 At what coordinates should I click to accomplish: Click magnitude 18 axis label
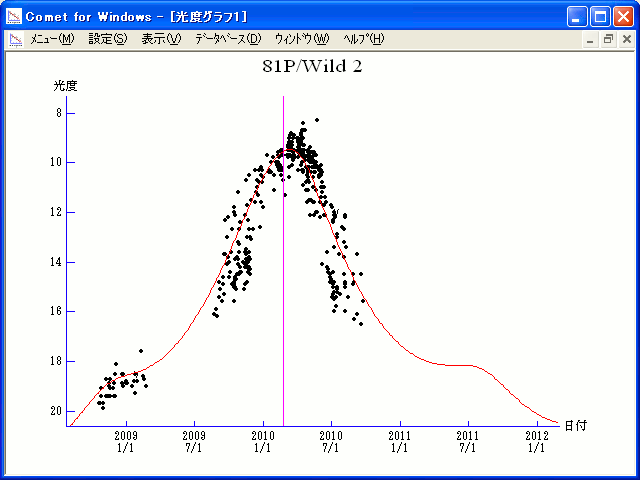(56, 361)
